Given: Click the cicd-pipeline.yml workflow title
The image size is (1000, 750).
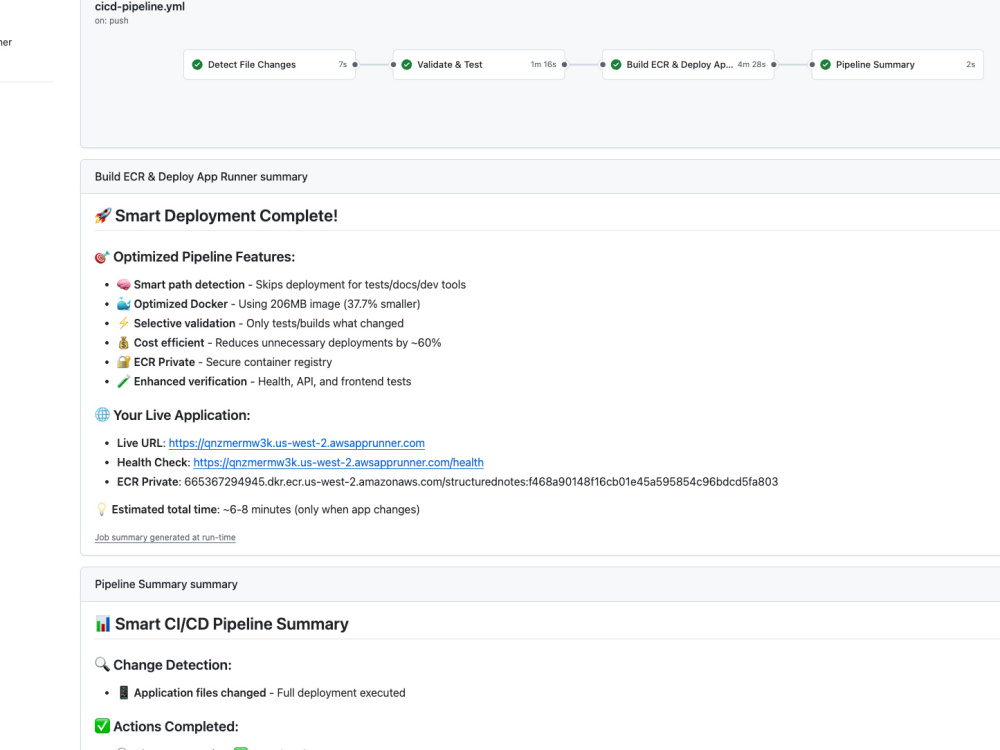Looking at the screenshot, I should 140,7.
